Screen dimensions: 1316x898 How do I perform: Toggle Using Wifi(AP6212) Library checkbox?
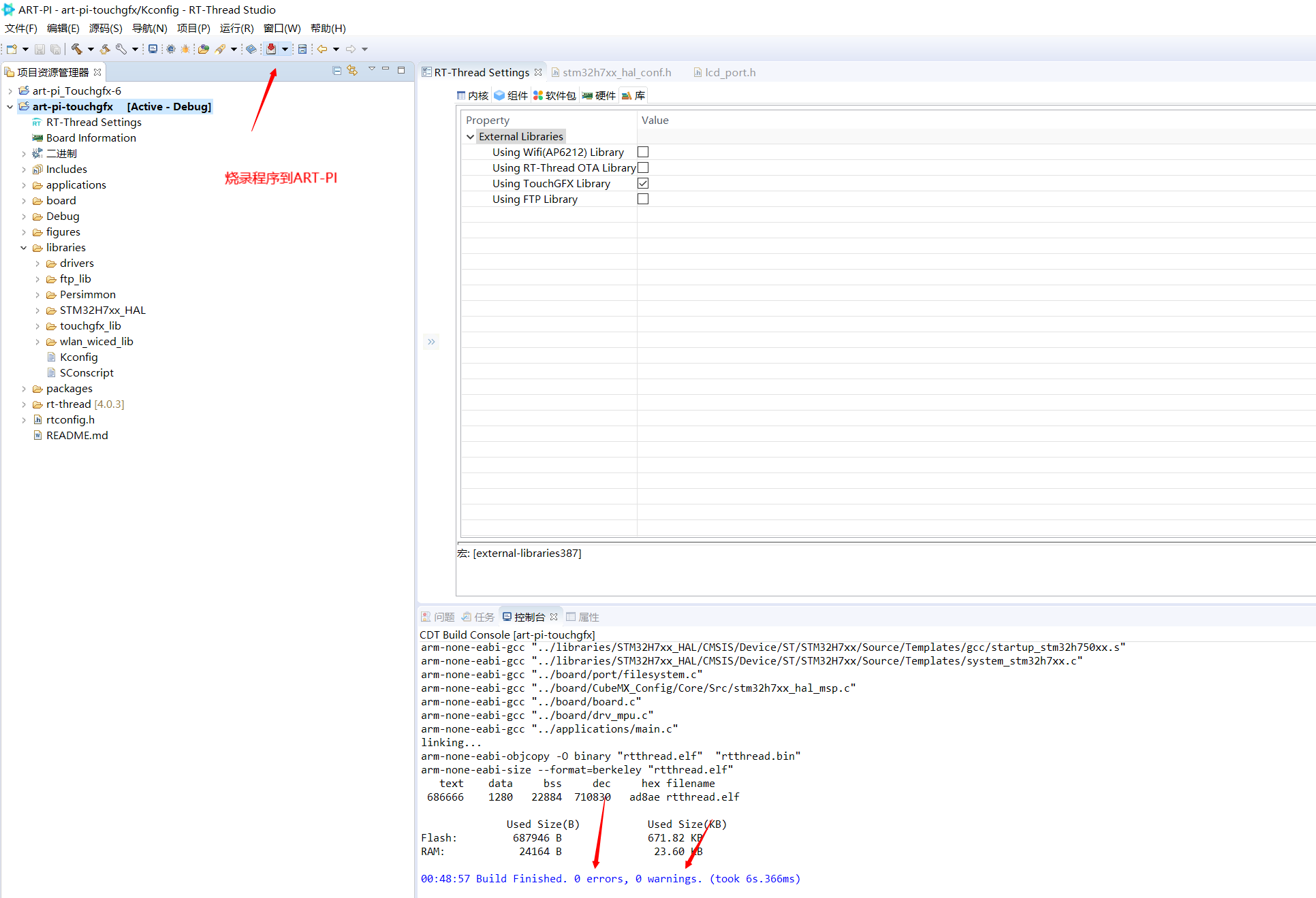(x=643, y=152)
